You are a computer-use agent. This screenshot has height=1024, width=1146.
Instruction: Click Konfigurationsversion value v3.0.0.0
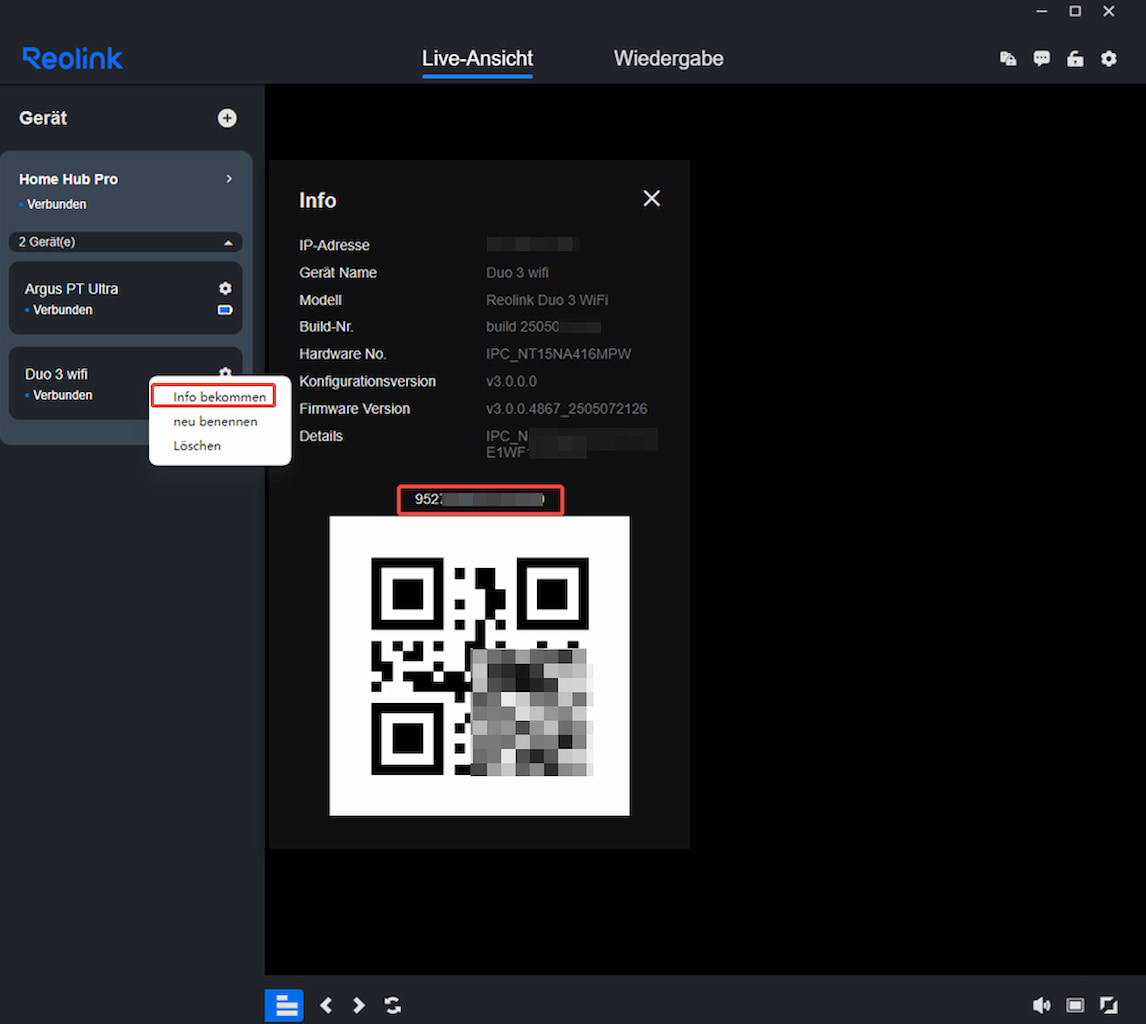point(511,382)
